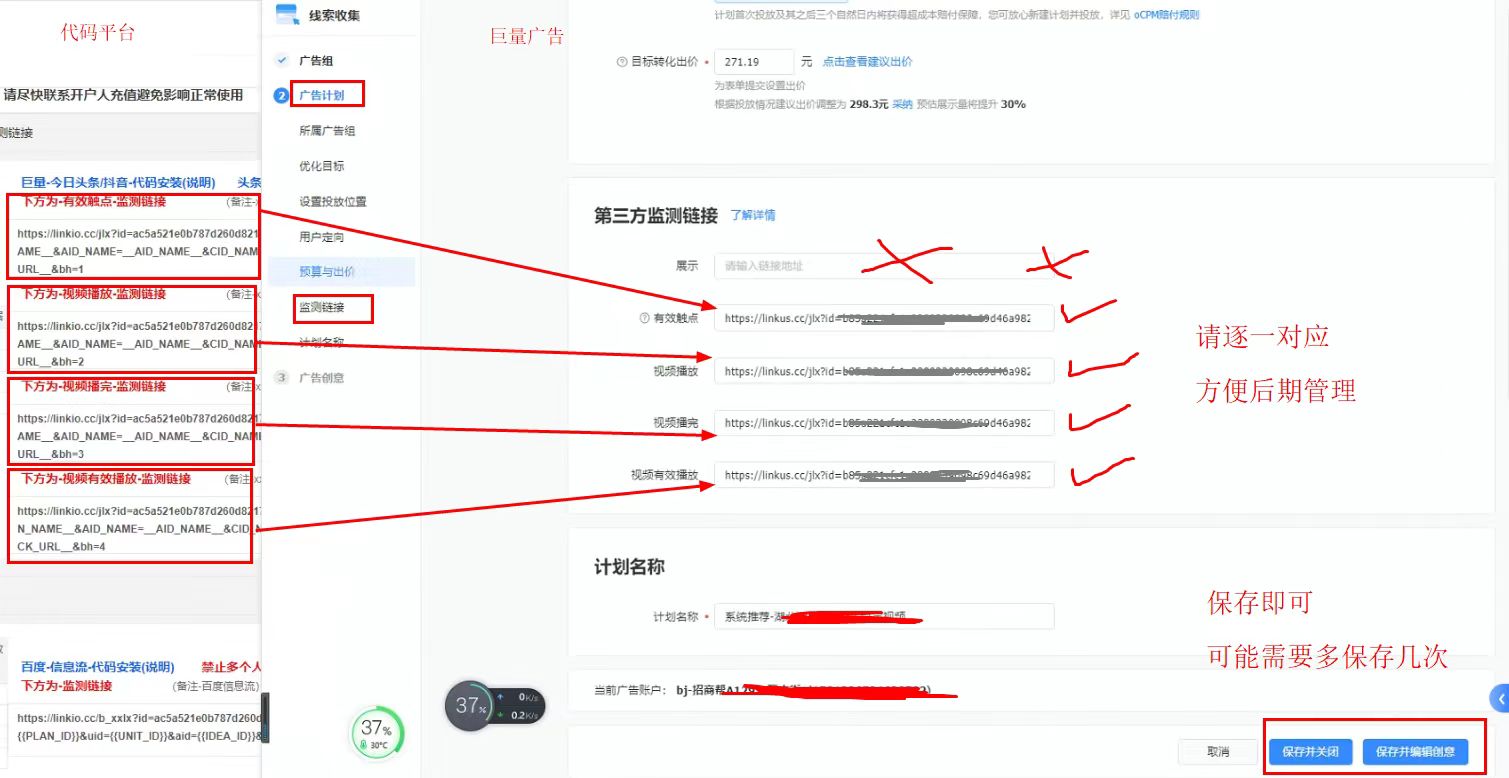Open 点击查看建议出价 link
This screenshot has height=778, width=1509.
867,62
